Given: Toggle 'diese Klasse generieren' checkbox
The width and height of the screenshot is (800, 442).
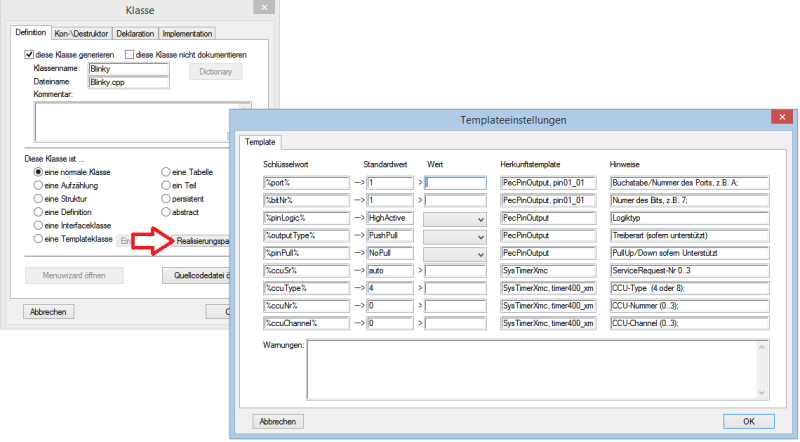Looking at the screenshot, I should [x=30, y=54].
